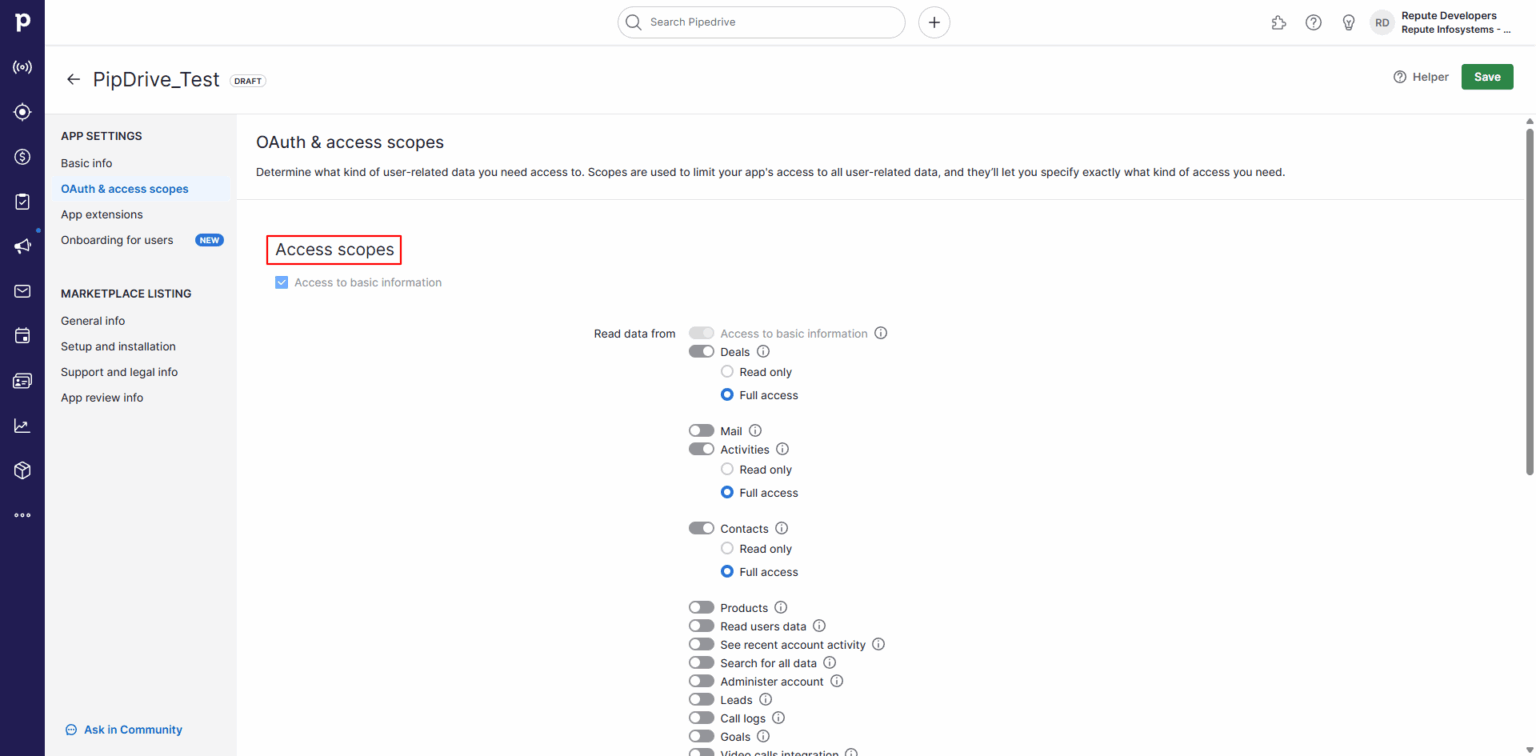Viewport: 1536px width, 756px height.
Task: Disable the Activities scope toggle
Action: pos(701,450)
